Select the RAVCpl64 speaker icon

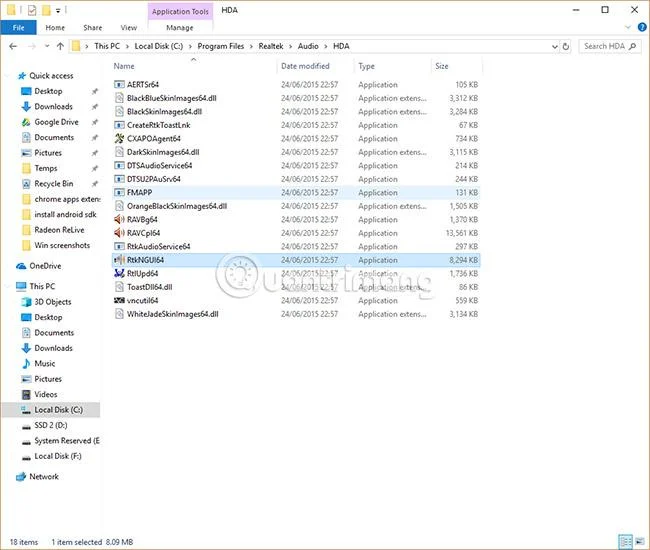pos(119,233)
